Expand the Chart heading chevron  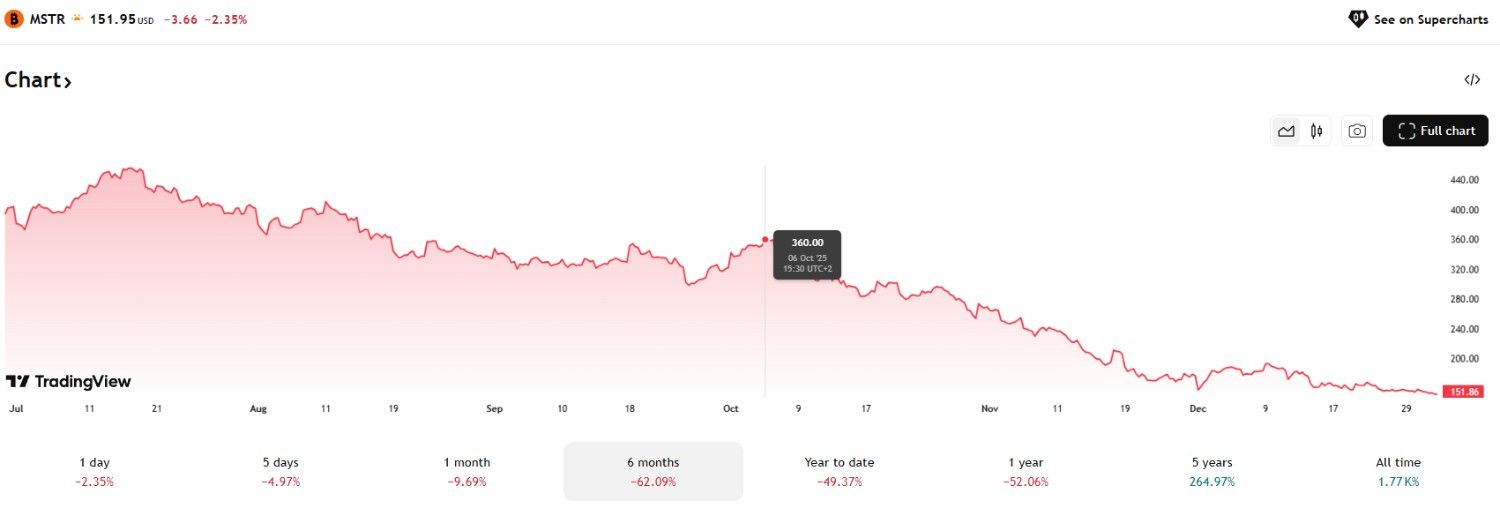[68, 82]
